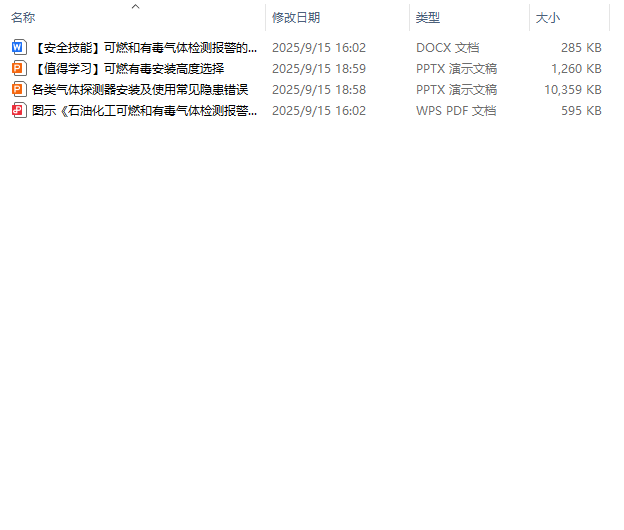Select the file 【安全技能】可燃和有毒气体检测报警

pos(145,47)
